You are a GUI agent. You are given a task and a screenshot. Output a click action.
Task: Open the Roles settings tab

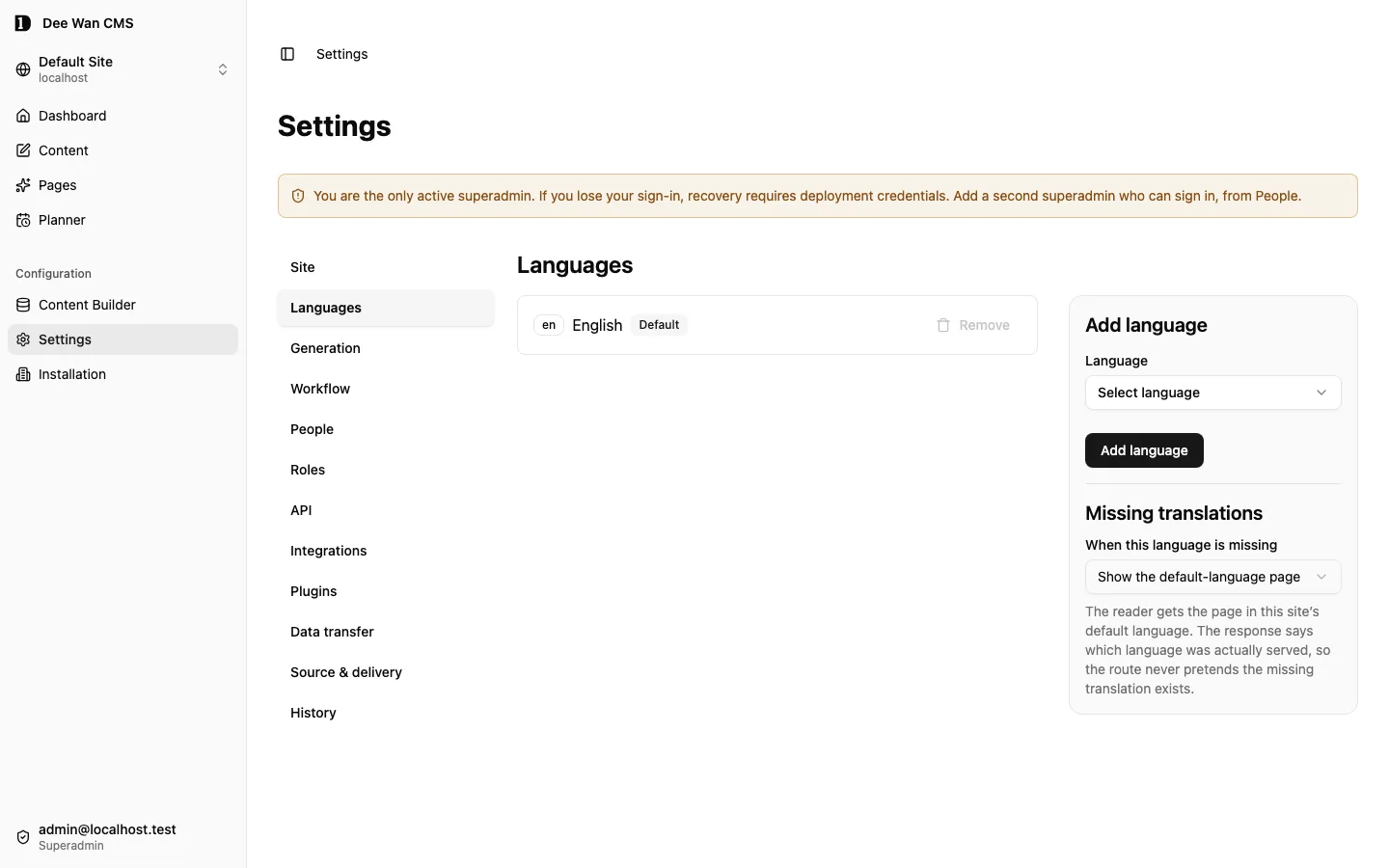tap(386, 470)
